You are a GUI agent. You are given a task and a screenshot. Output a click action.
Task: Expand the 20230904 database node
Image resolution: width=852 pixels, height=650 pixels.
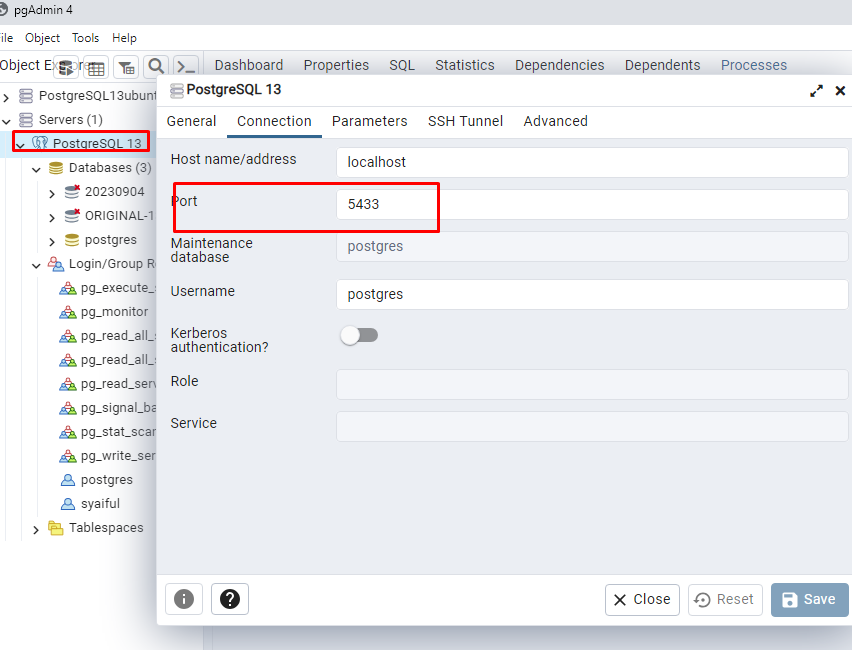coord(52,193)
